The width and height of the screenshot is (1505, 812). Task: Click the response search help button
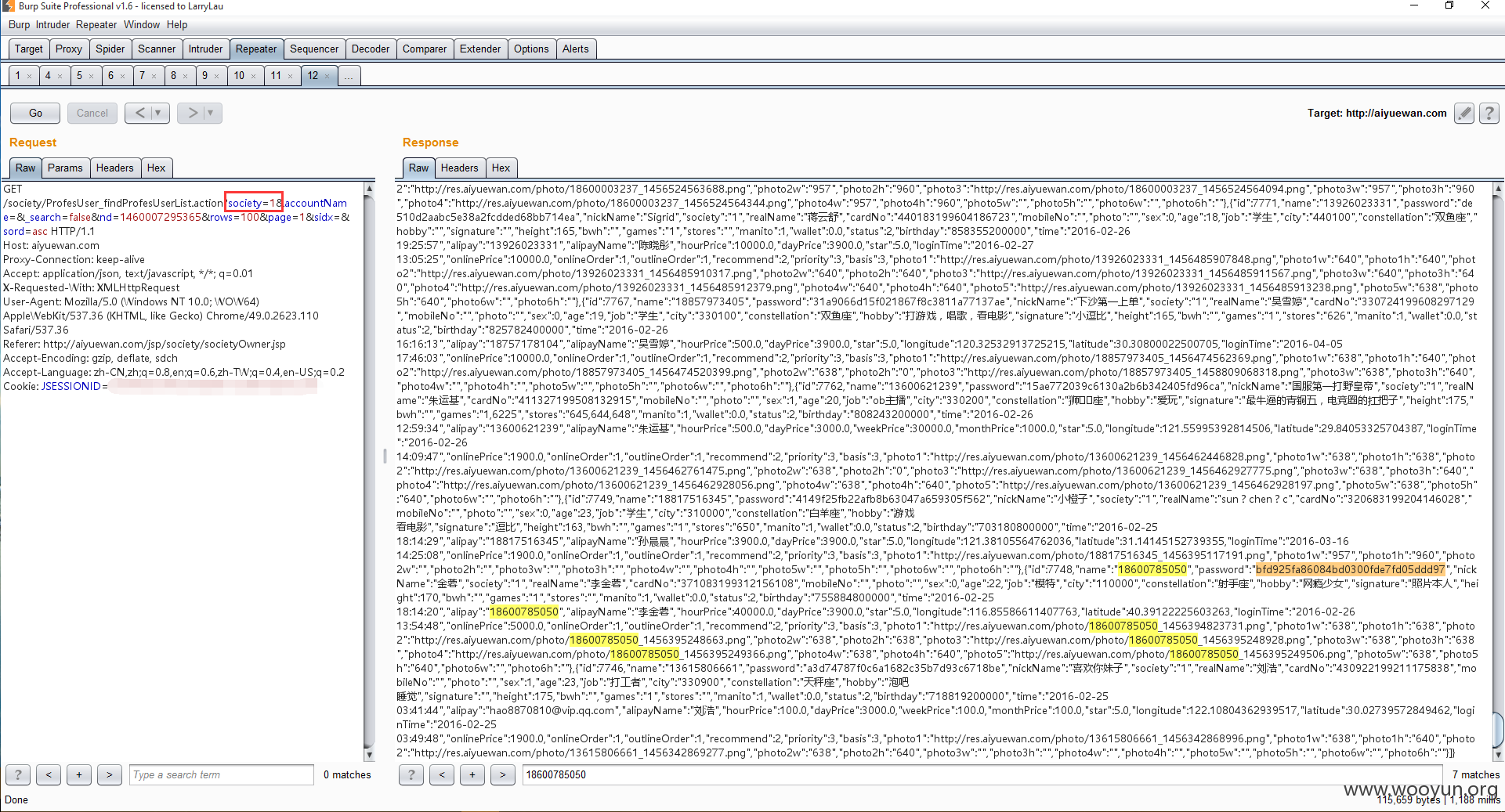pyautogui.click(x=411, y=774)
